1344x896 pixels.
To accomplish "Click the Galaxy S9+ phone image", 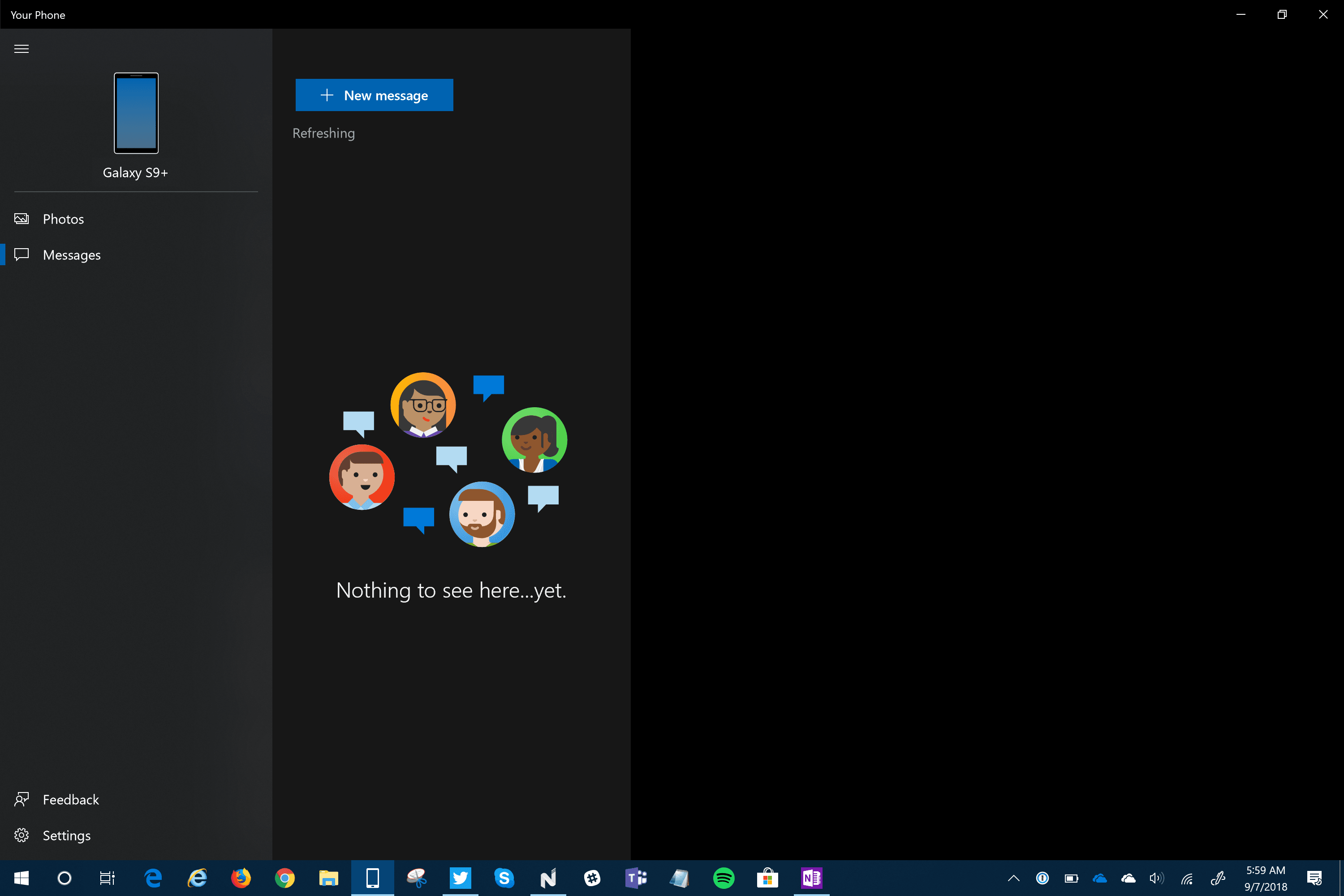I will (136, 113).
